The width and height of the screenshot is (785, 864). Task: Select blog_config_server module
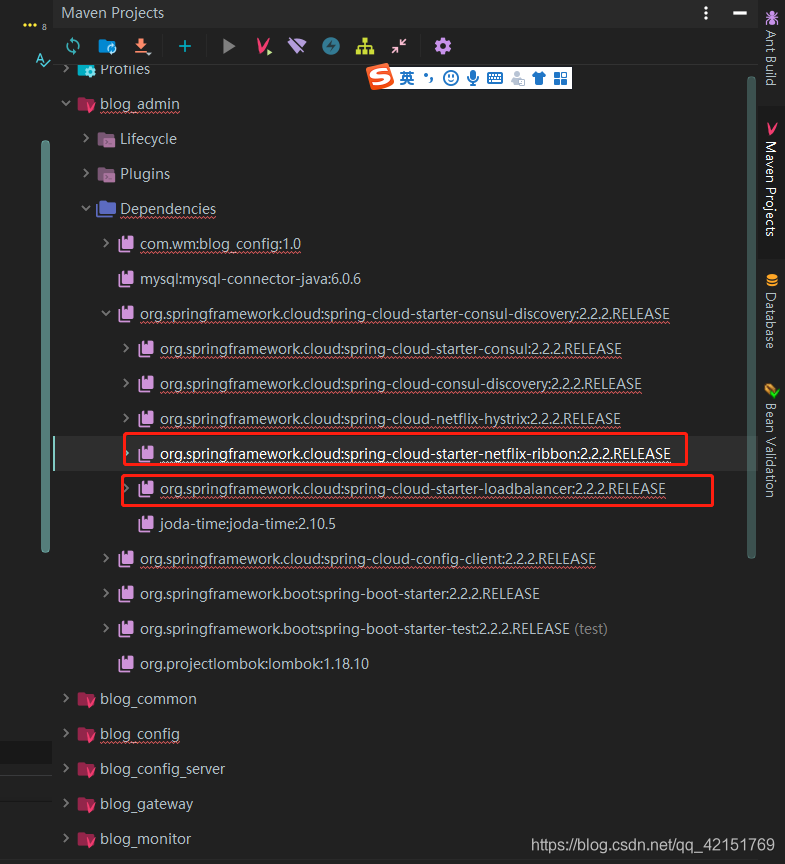coord(162,769)
